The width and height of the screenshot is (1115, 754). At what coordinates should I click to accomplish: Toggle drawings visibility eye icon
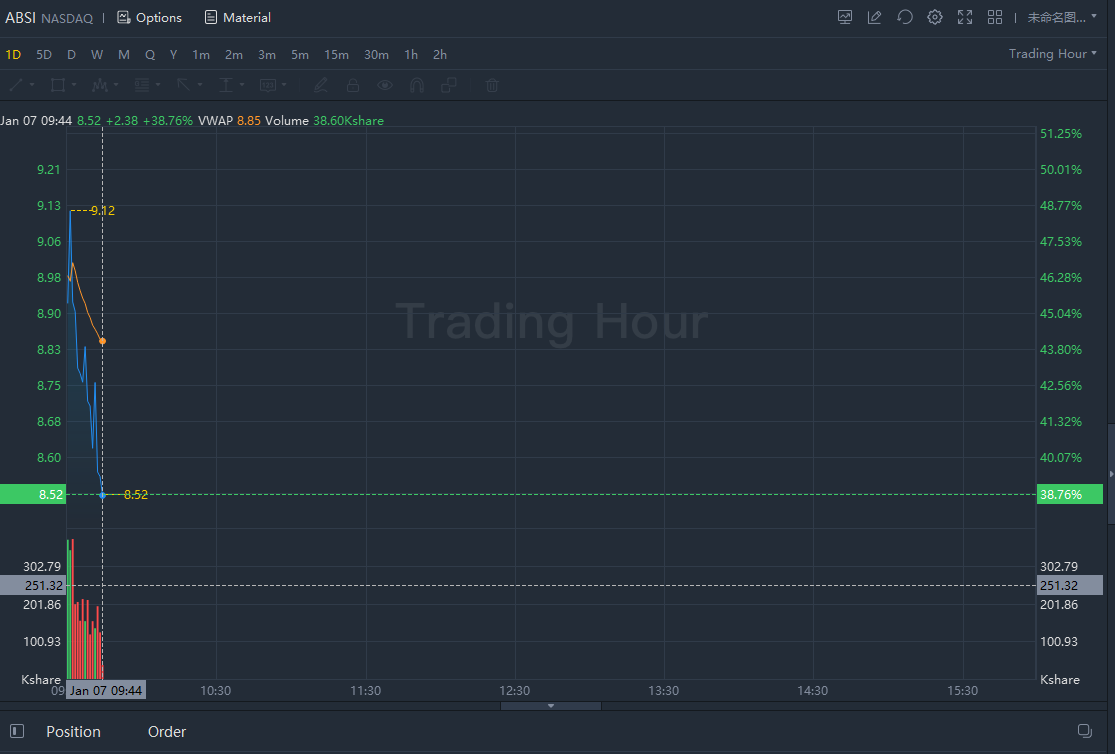point(385,85)
